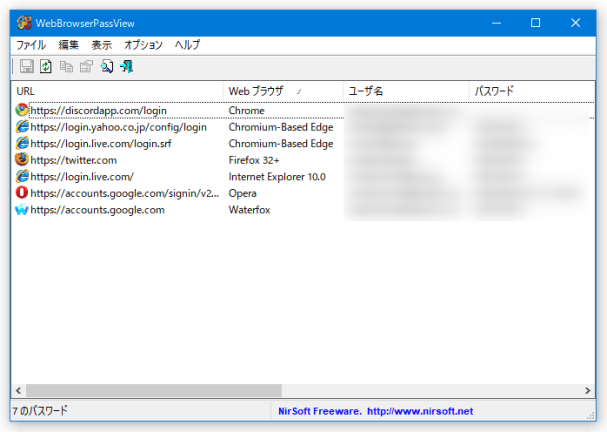Select the https://accounts.google.com Waterfox URL
The height and width of the screenshot is (432, 607).
[x=98, y=210]
